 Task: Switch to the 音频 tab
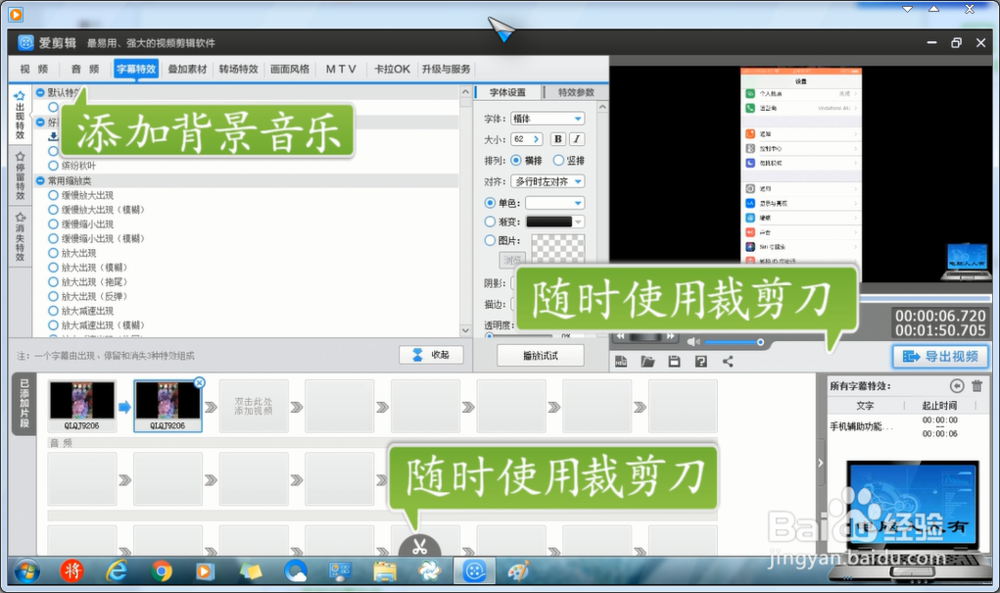[85, 69]
